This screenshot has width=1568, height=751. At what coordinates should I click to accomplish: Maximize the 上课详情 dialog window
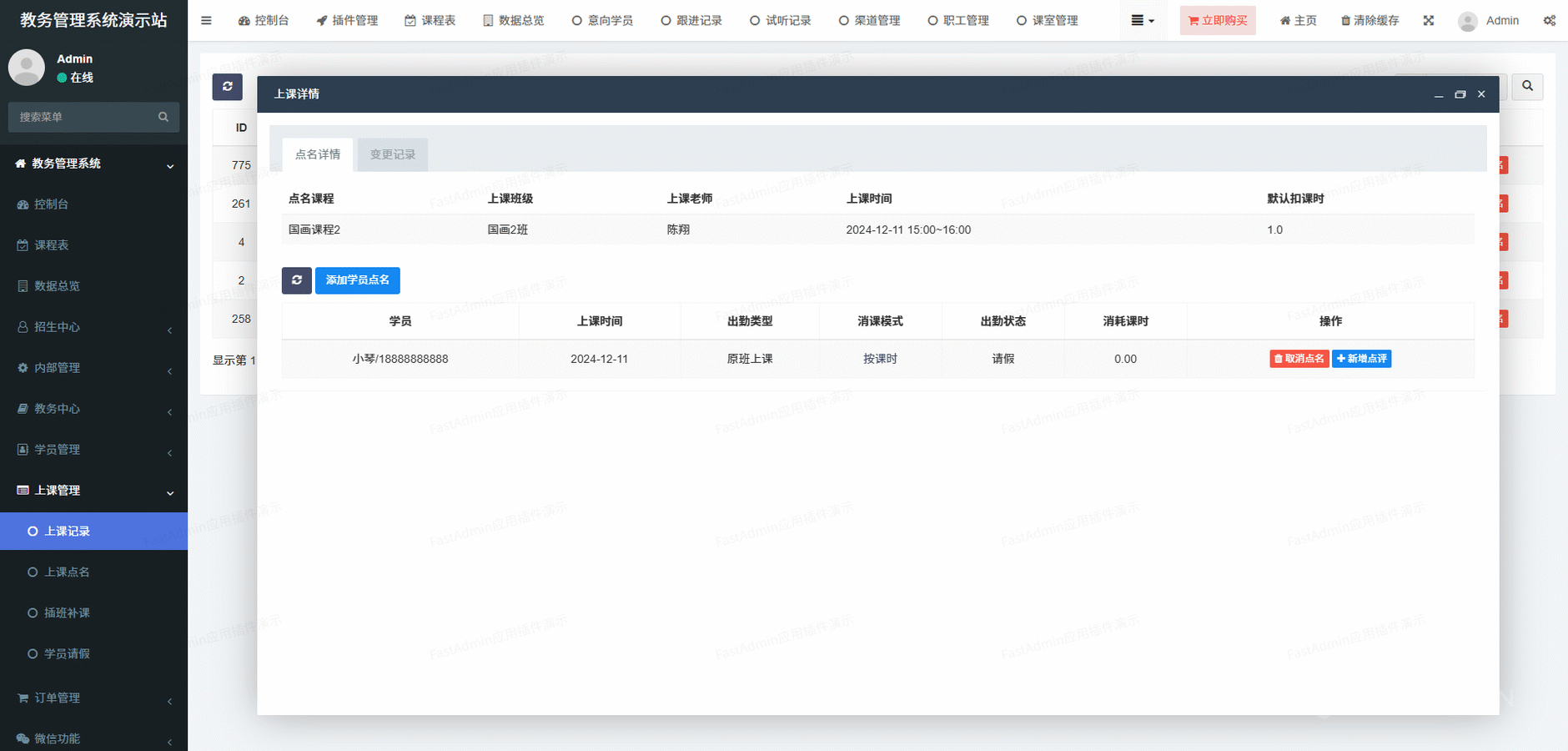coord(1460,94)
